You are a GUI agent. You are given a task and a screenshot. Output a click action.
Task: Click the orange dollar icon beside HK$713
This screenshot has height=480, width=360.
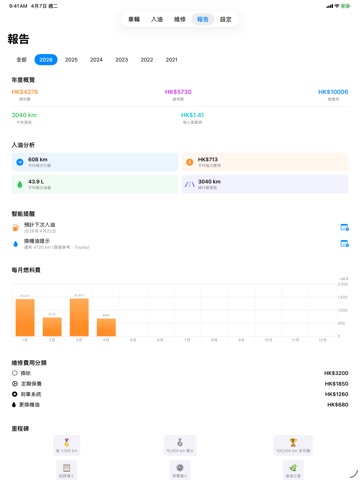pos(190,162)
